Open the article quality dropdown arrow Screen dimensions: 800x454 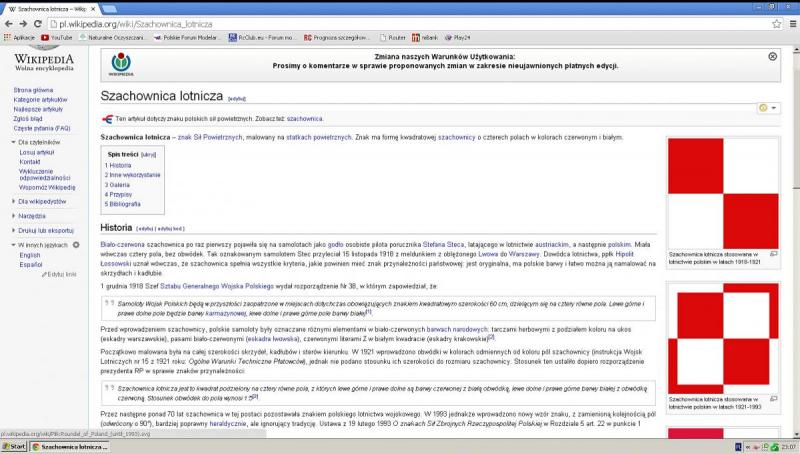click(774, 108)
